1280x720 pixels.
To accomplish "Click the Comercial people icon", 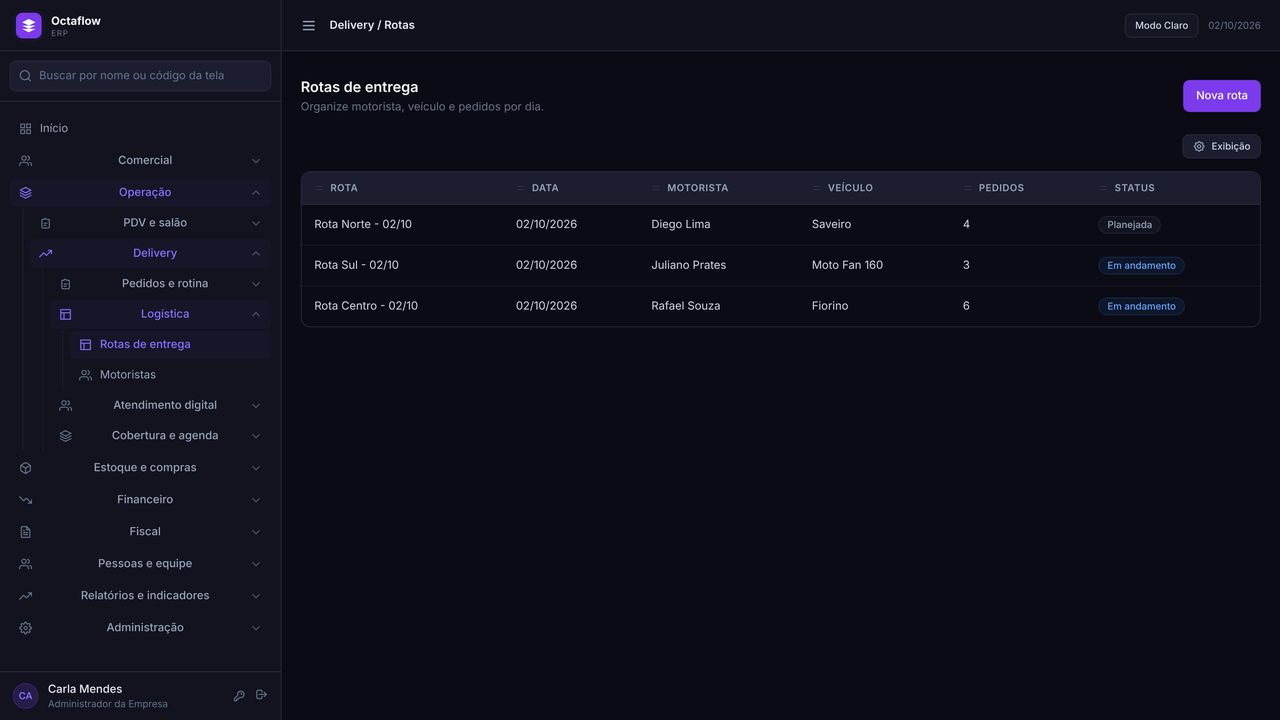I will [x=26, y=161].
